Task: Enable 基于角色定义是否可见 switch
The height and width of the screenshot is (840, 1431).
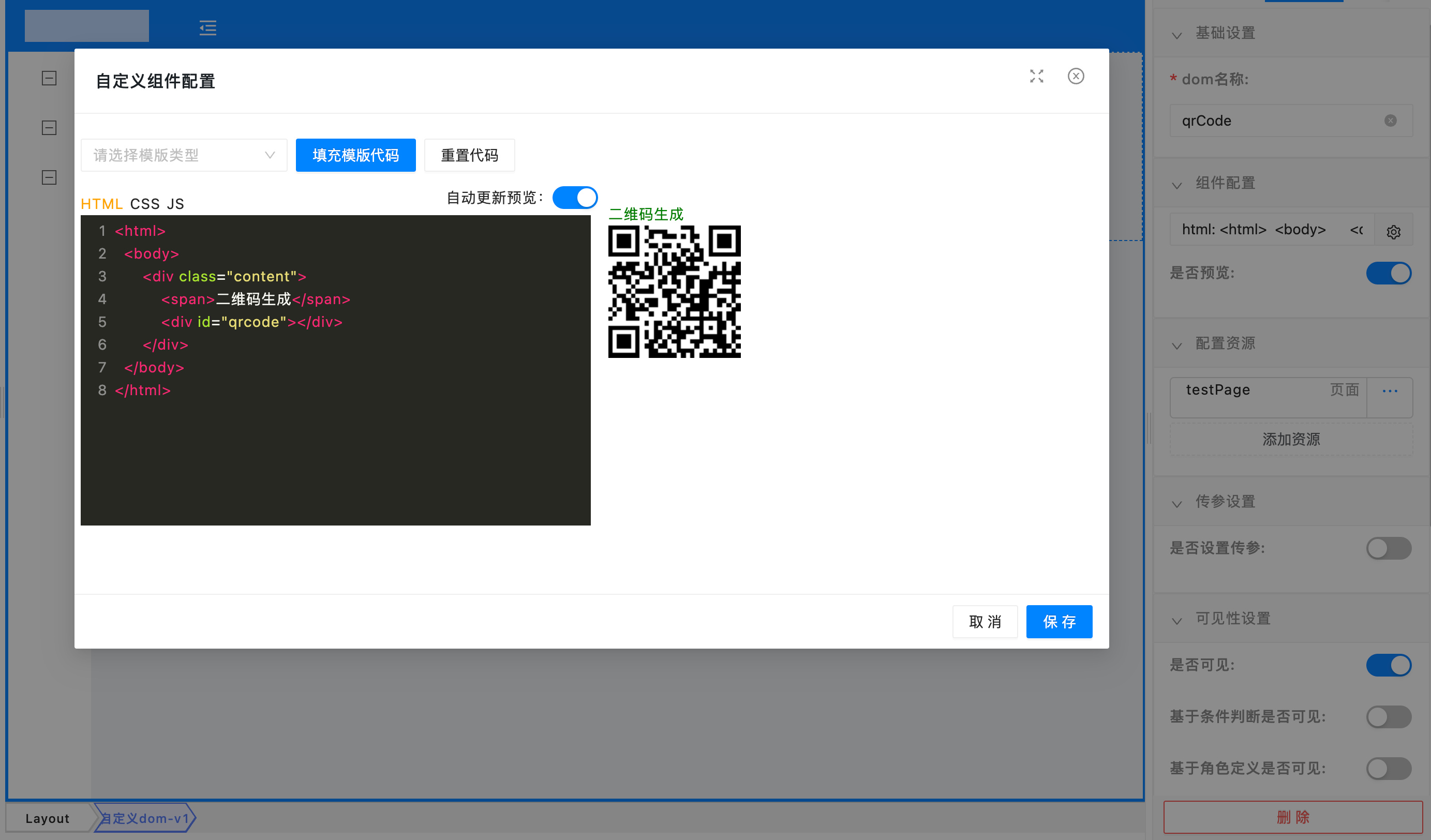Action: 1389,769
